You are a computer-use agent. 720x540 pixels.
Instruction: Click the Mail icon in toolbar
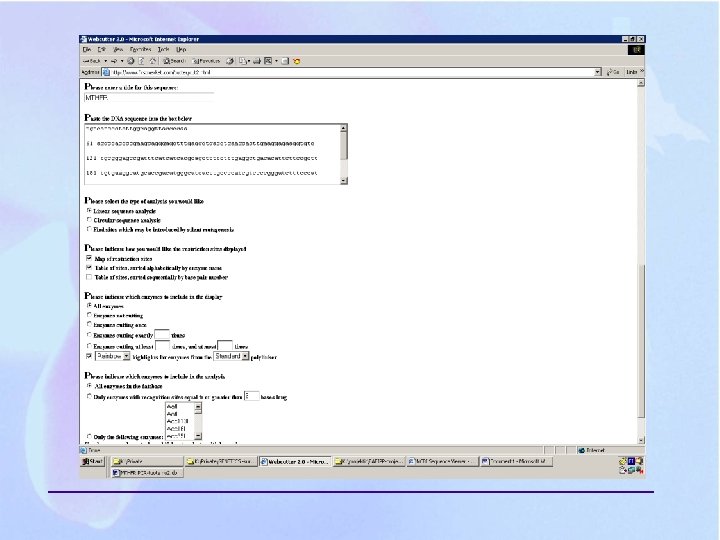pos(243,61)
